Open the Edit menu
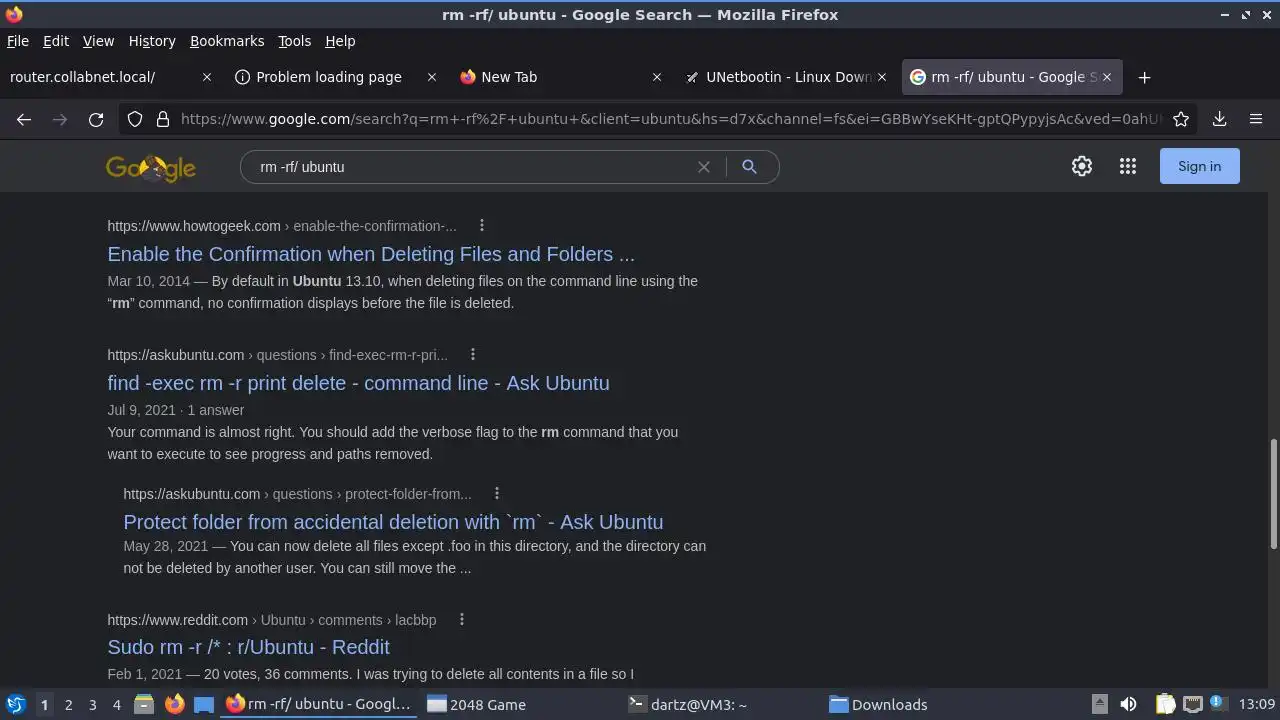 56,41
